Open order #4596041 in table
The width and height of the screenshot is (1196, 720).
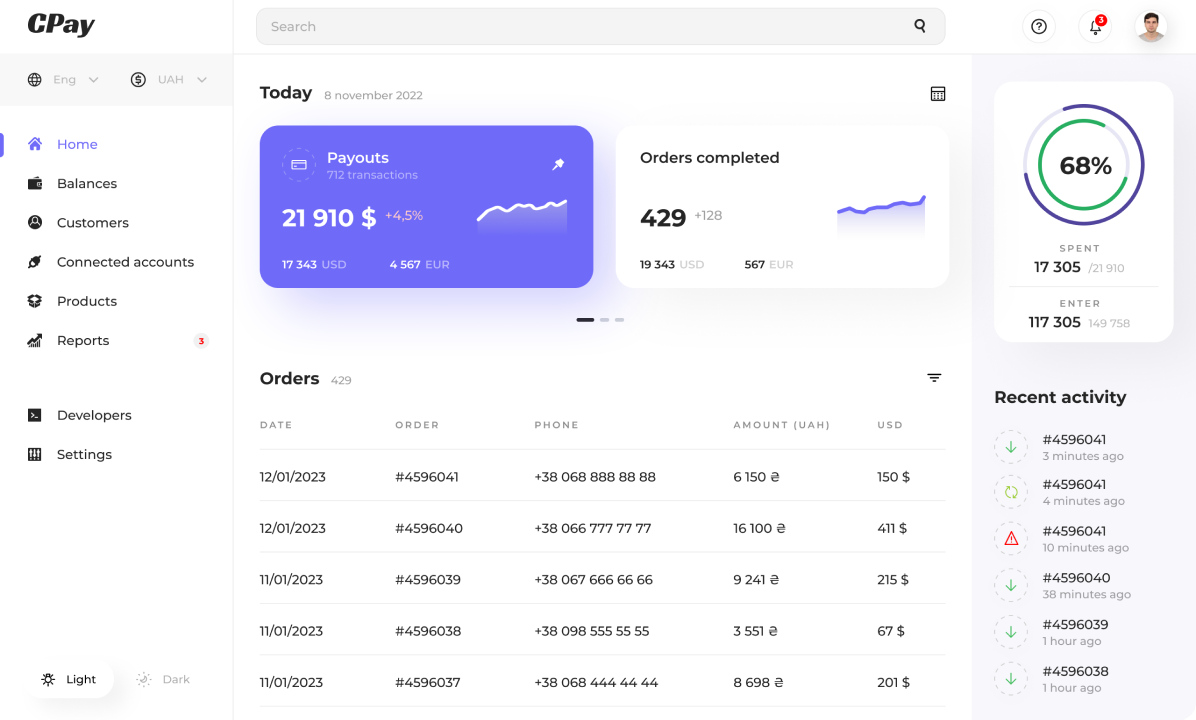(x=426, y=477)
